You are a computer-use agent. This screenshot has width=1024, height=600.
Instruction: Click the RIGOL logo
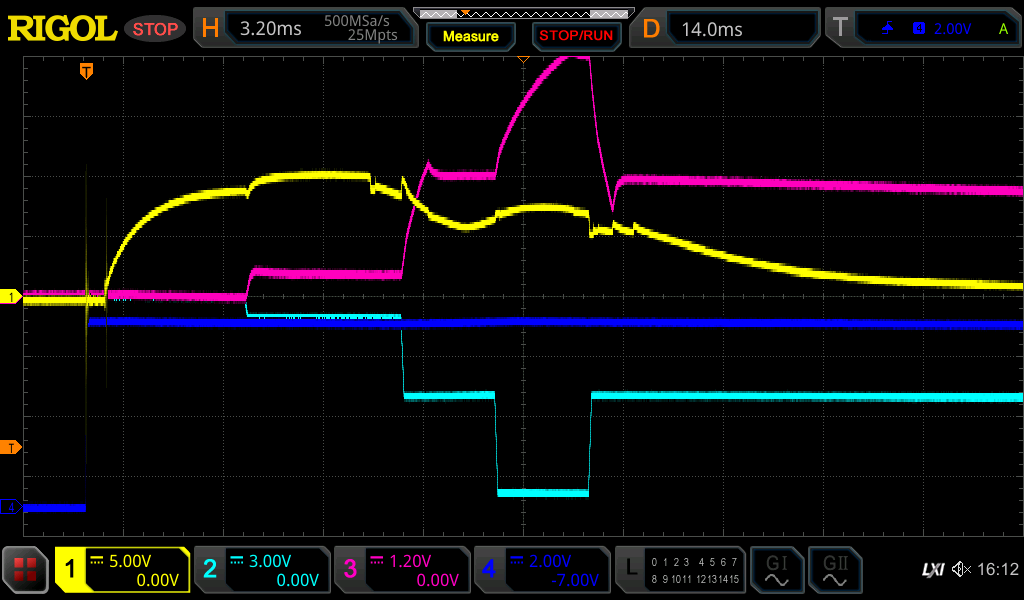(62, 29)
